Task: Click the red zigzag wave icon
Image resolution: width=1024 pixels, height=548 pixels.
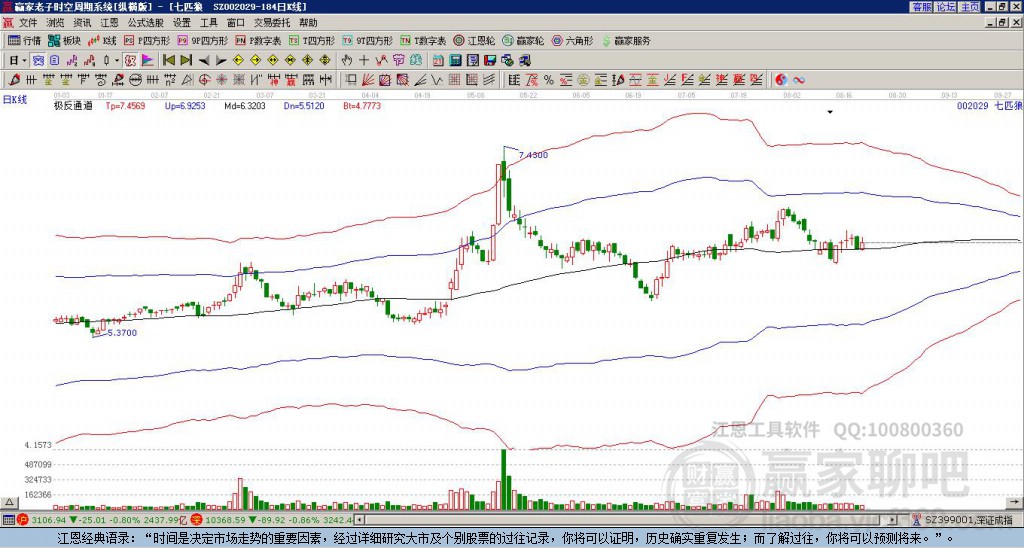Action: pos(381,61)
